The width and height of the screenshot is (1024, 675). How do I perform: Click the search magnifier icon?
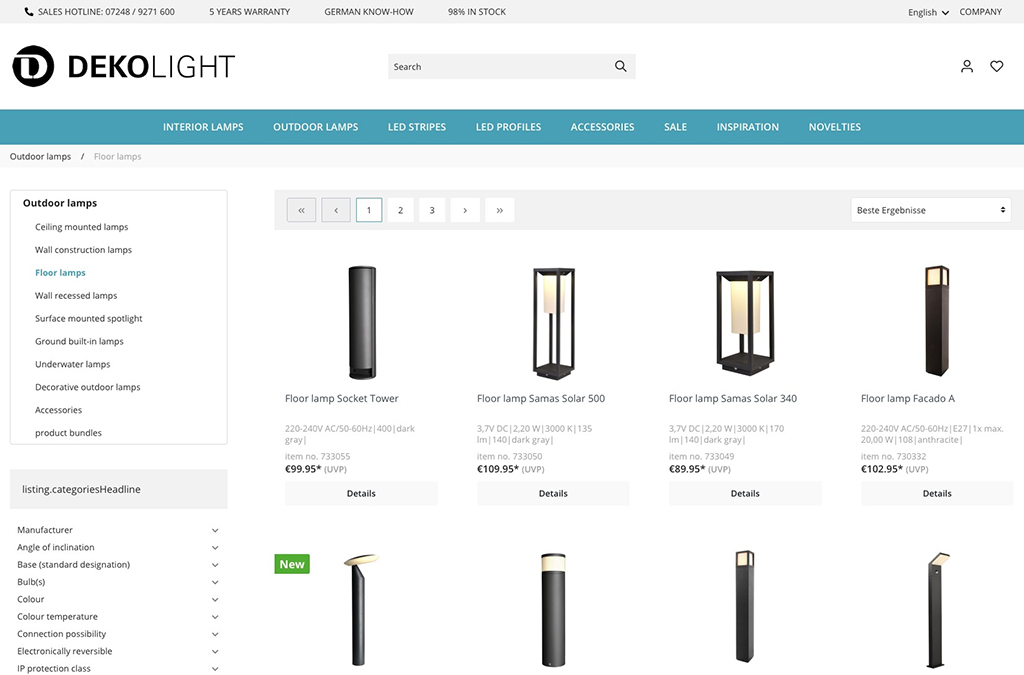point(620,67)
